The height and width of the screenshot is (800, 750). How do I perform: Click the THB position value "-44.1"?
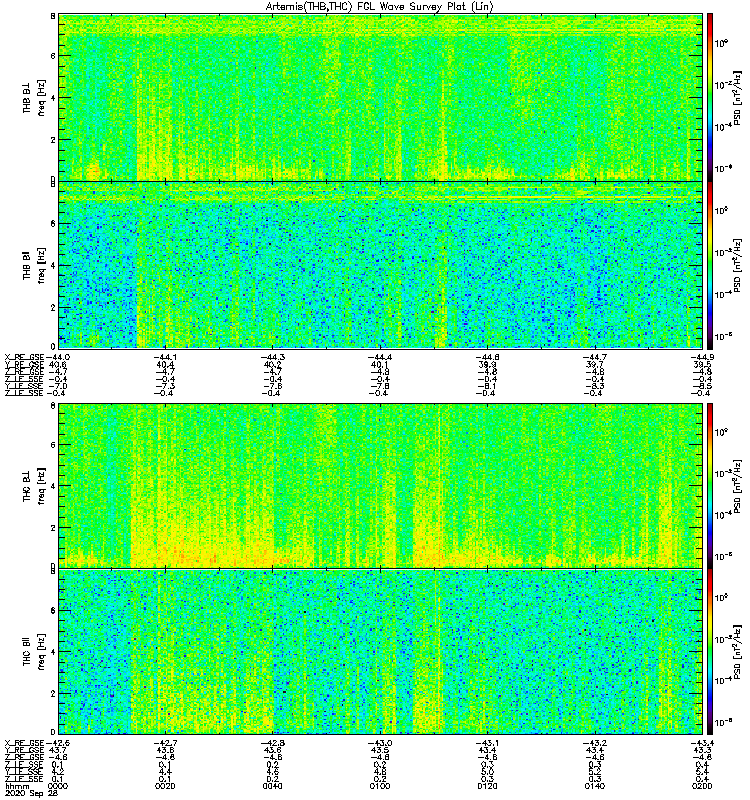click(x=165, y=357)
